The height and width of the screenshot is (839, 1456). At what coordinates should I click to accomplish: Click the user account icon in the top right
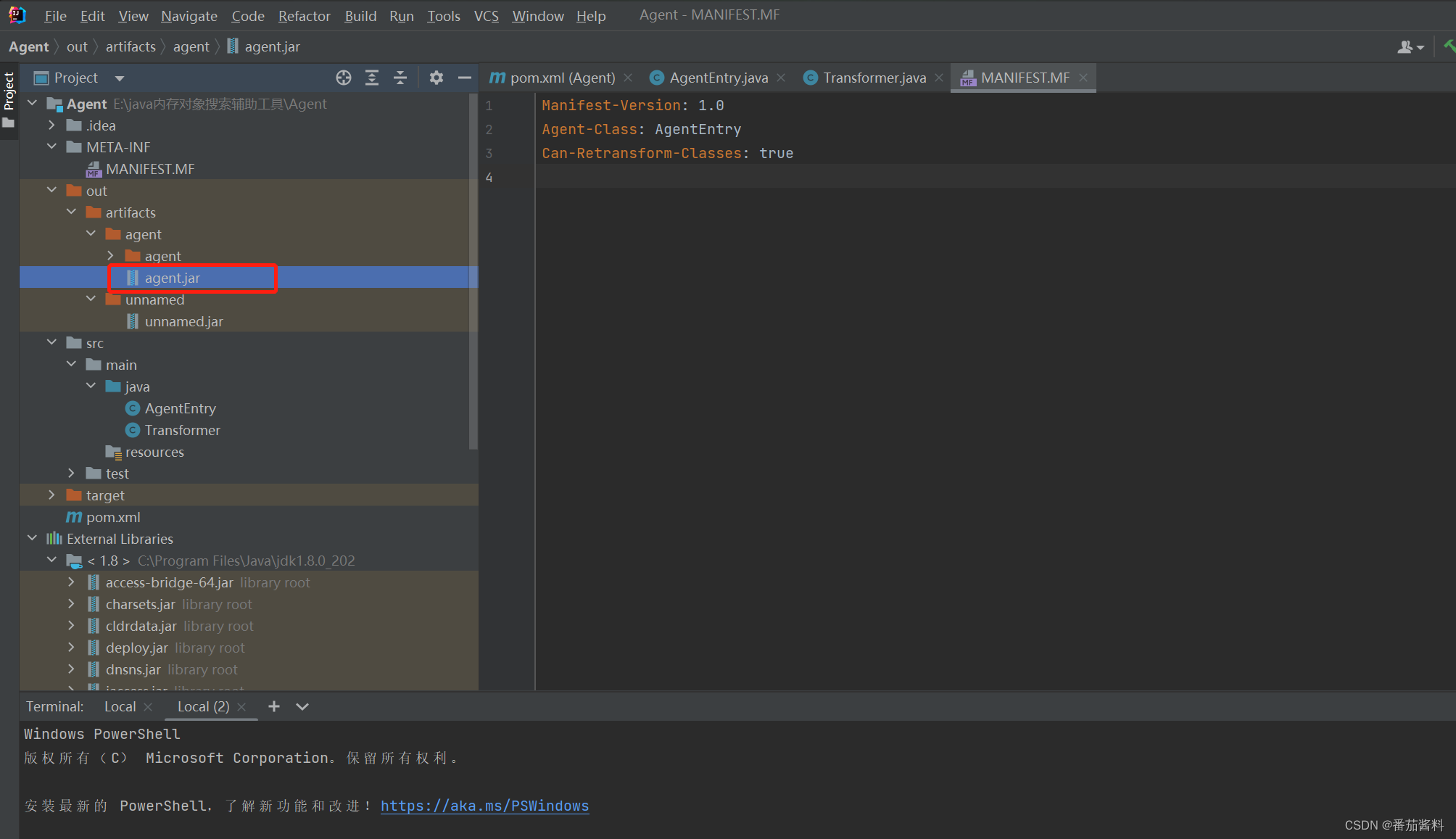pyautogui.click(x=1410, y=47)
